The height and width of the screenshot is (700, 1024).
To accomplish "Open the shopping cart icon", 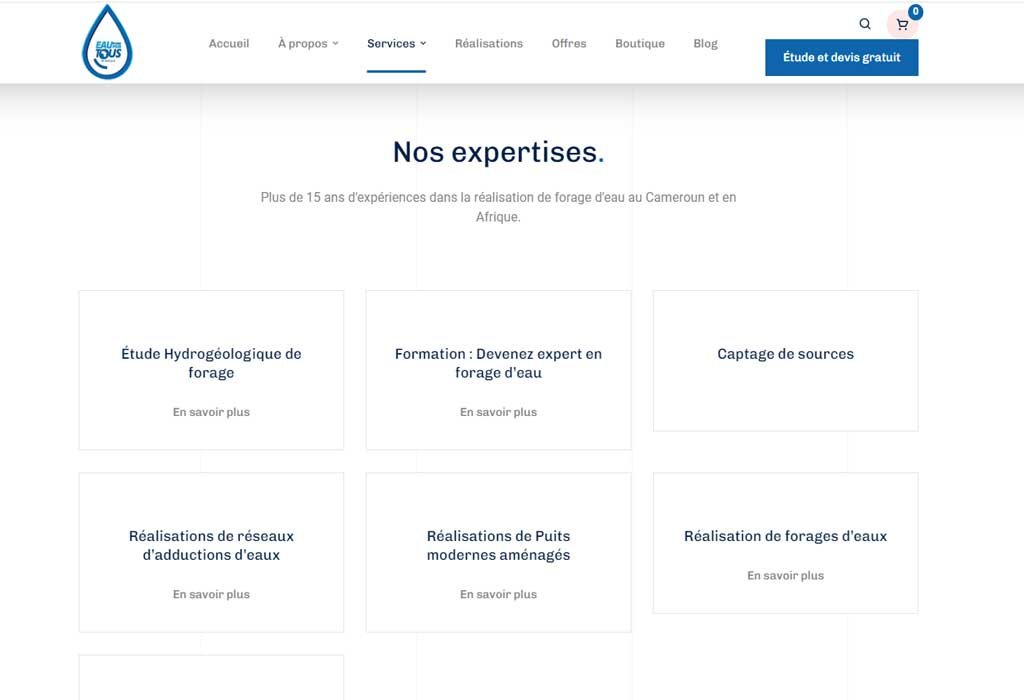I will click(902, 25).
